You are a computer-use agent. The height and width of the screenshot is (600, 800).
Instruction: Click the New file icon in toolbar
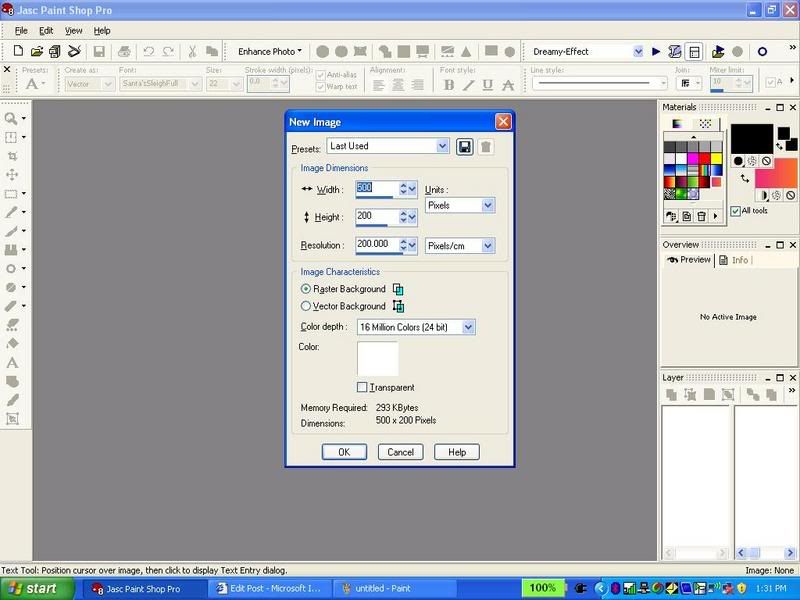(18, 51)
